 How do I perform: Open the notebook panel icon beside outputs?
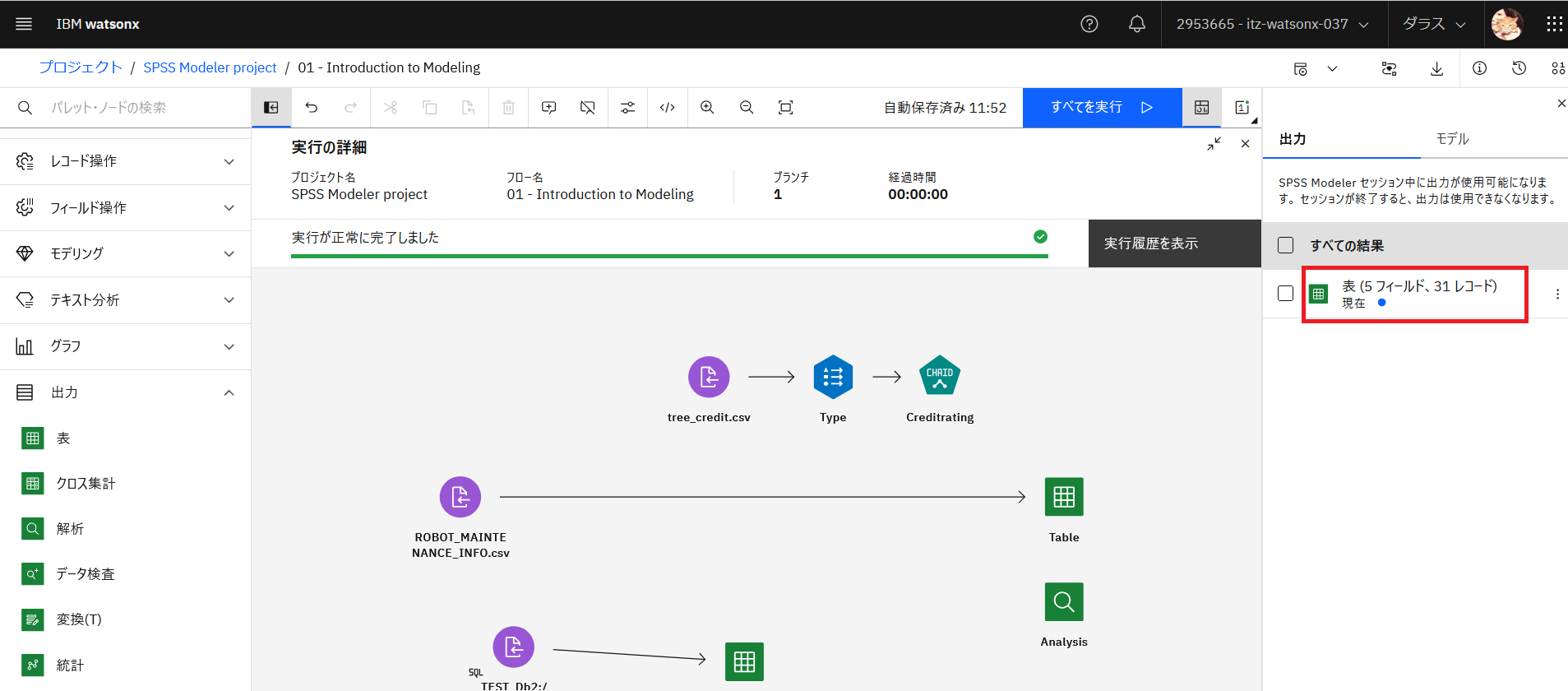1242,108
